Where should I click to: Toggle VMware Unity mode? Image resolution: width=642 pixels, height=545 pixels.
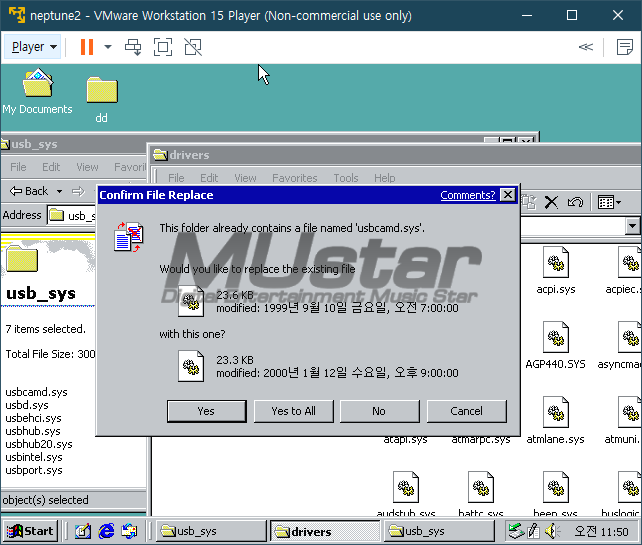[x=193, y=47]
